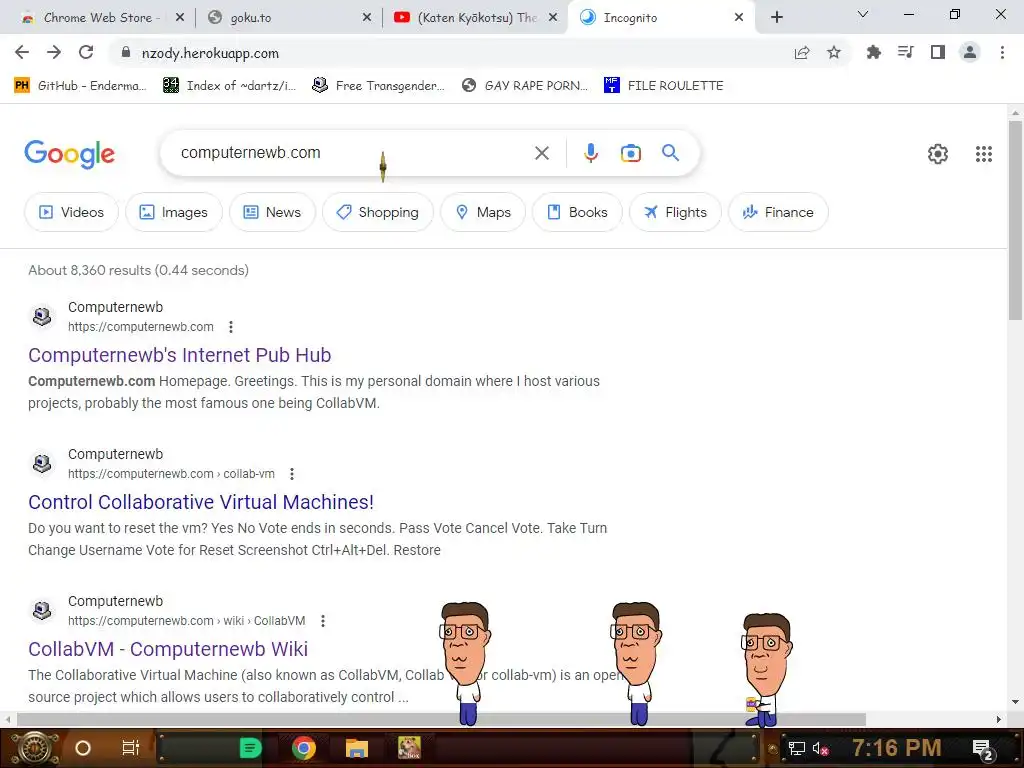Viewport: 1024px width, 768px height.
Task: Filter results by Books
Action: (577, 212)
